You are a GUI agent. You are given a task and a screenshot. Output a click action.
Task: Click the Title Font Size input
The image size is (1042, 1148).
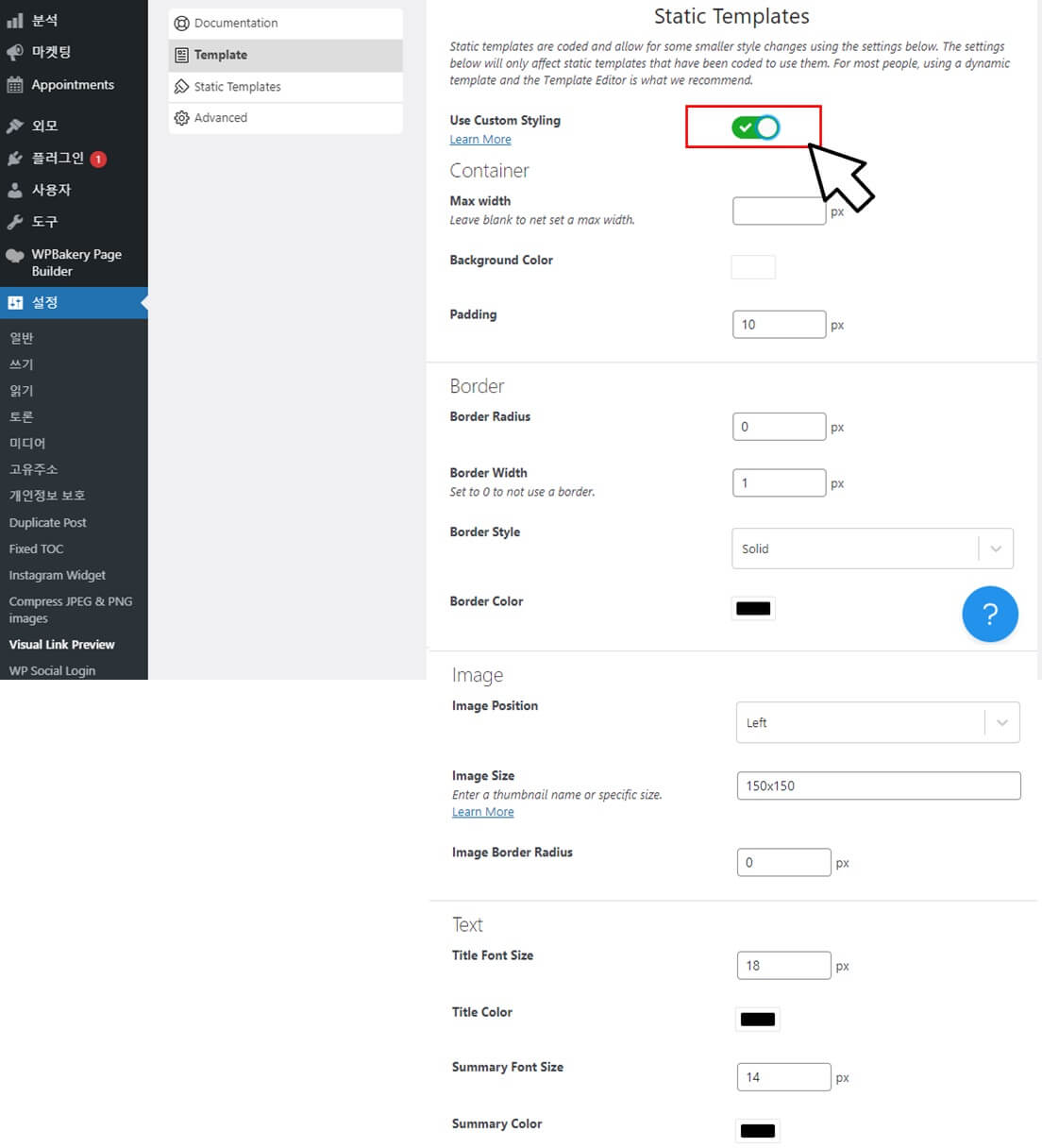pyautogui.click(x=784, y=966)
